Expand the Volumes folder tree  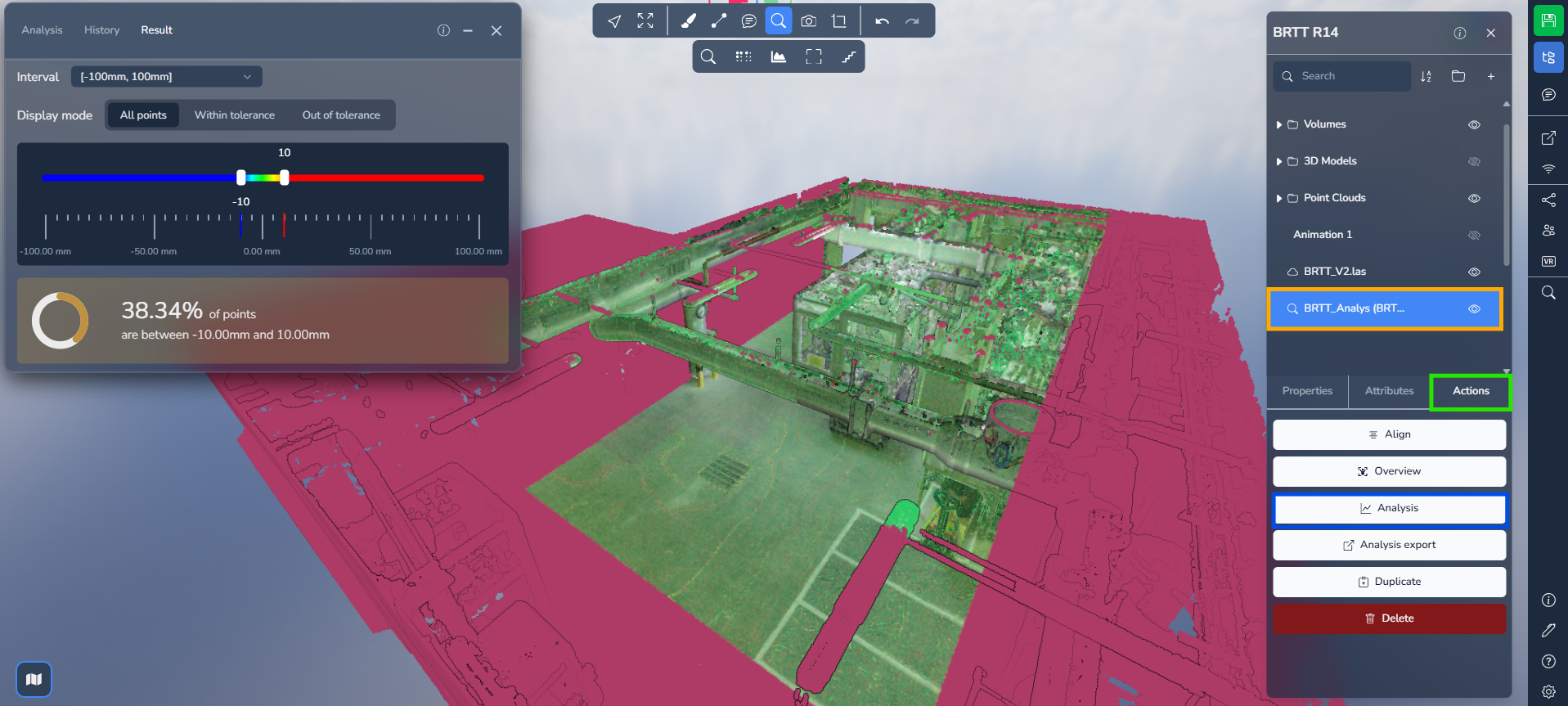point(1279,125)
